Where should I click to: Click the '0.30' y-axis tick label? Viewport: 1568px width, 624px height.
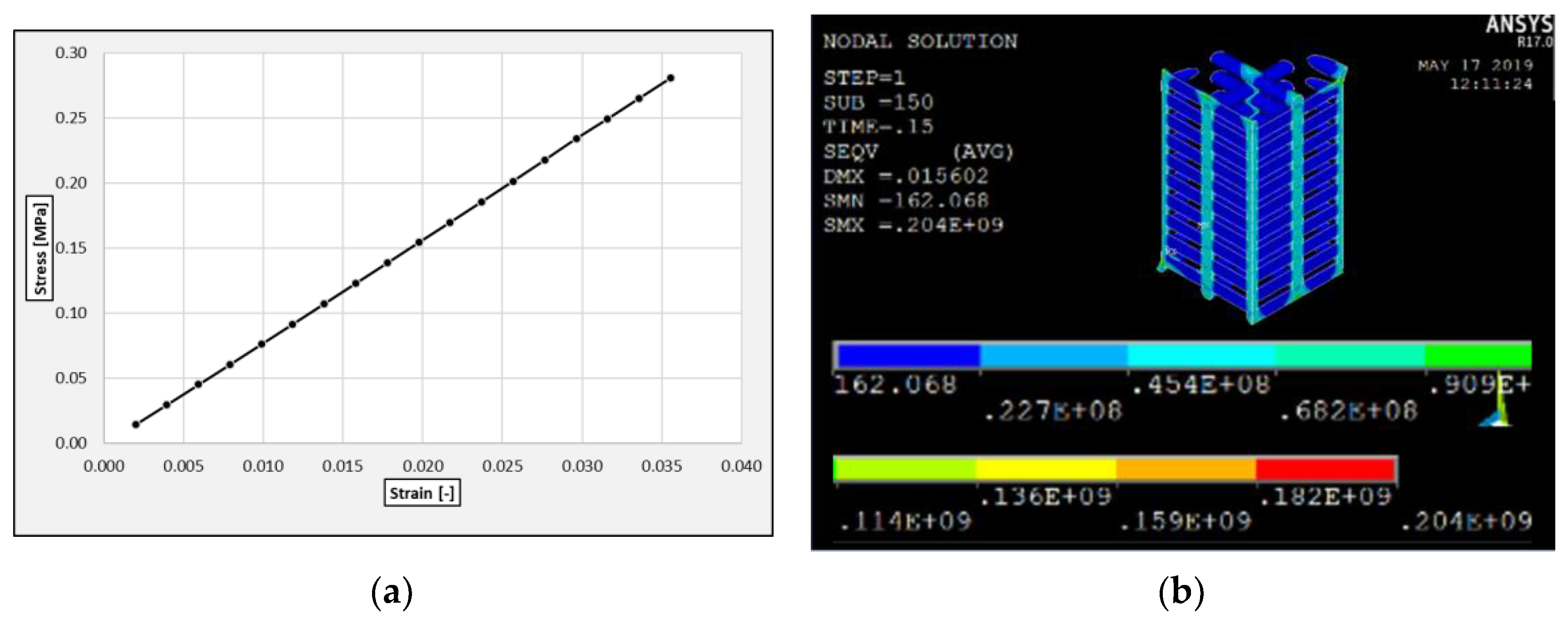(x=71, y=53)
